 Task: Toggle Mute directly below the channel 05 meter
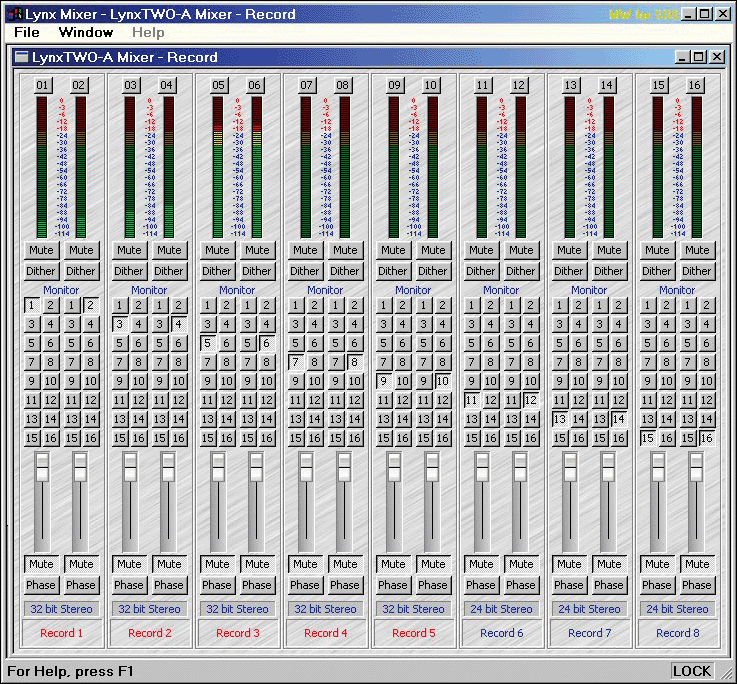pyautogui.click(x=217, y=250)
